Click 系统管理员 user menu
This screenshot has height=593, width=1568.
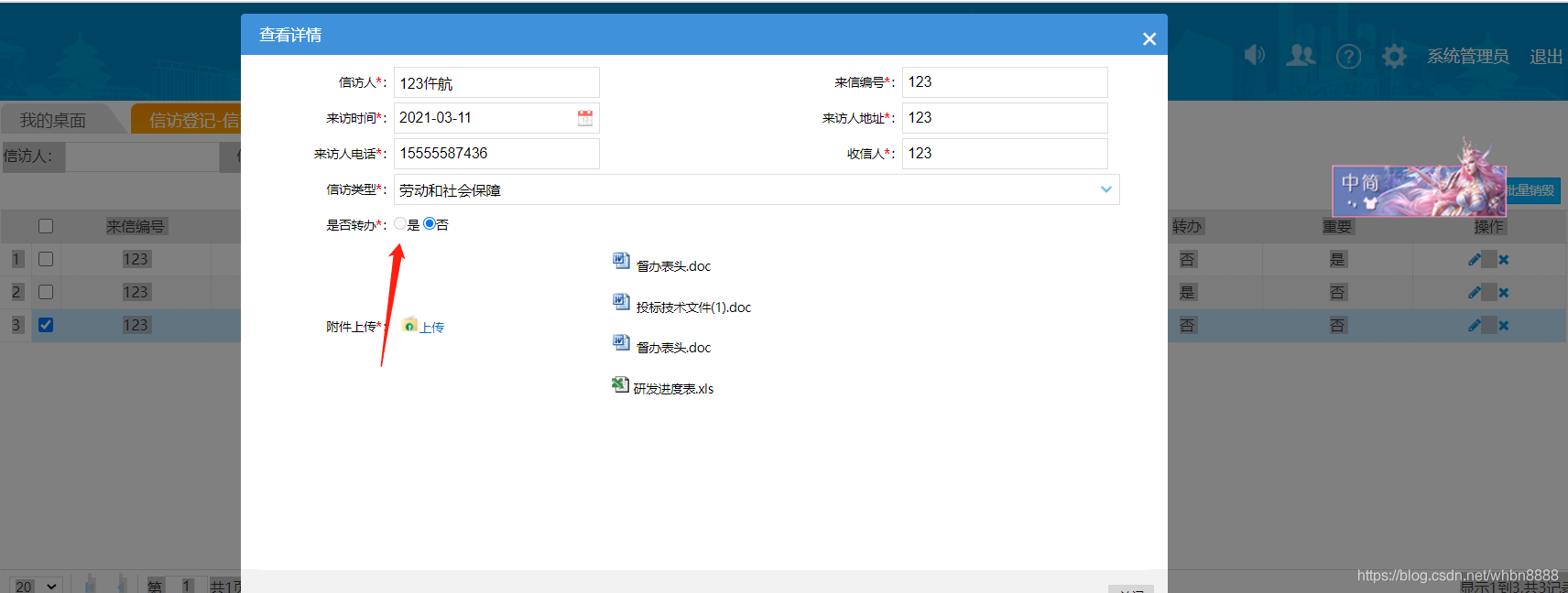(x=1468, y=57)
